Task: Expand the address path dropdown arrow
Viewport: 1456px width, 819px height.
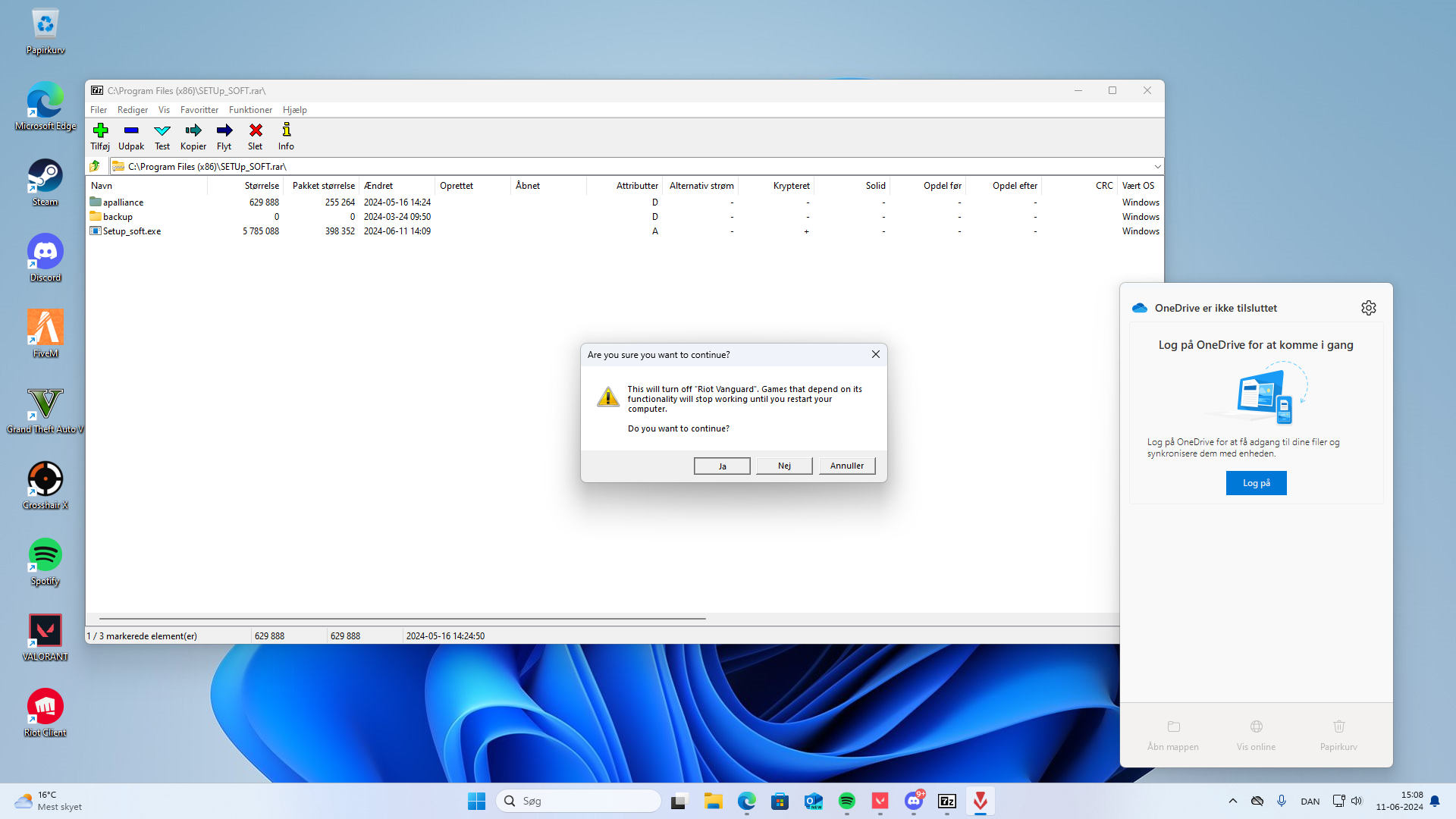Action: pos(1157,167)
